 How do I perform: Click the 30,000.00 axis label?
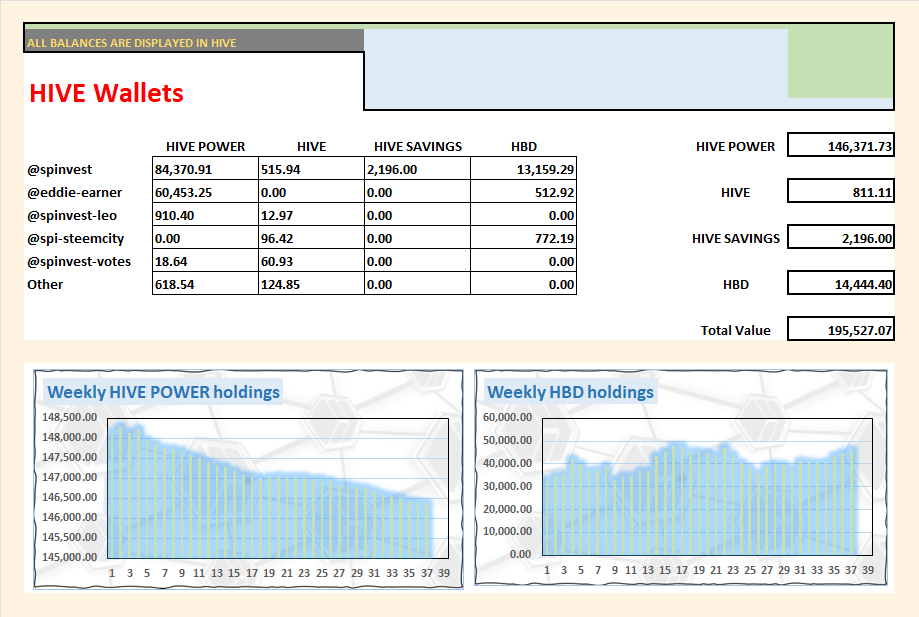click(508, 486)
